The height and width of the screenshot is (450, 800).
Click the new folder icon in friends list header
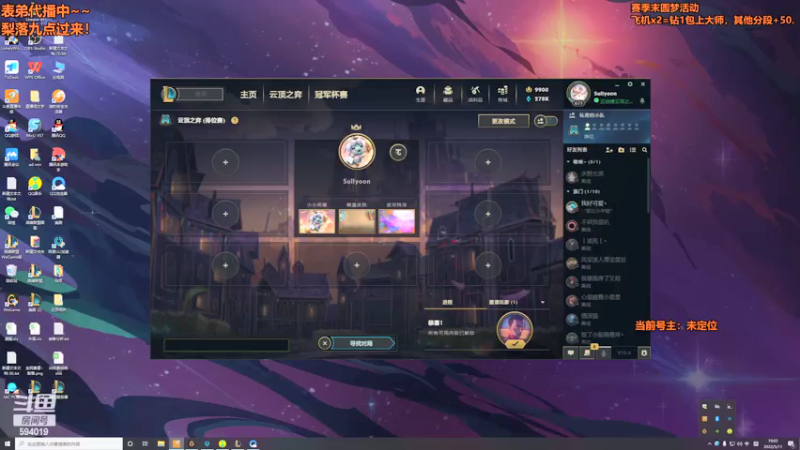[621, 150]
